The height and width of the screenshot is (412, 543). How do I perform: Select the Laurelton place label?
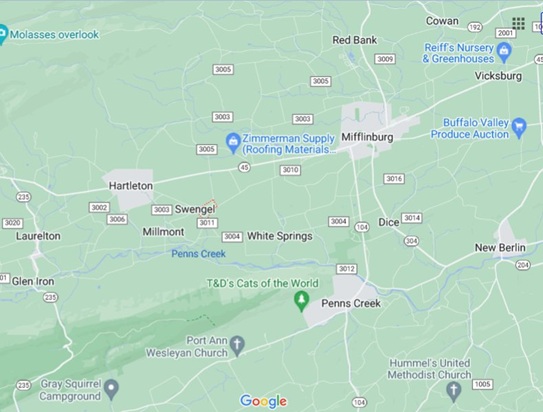(38, 236)
